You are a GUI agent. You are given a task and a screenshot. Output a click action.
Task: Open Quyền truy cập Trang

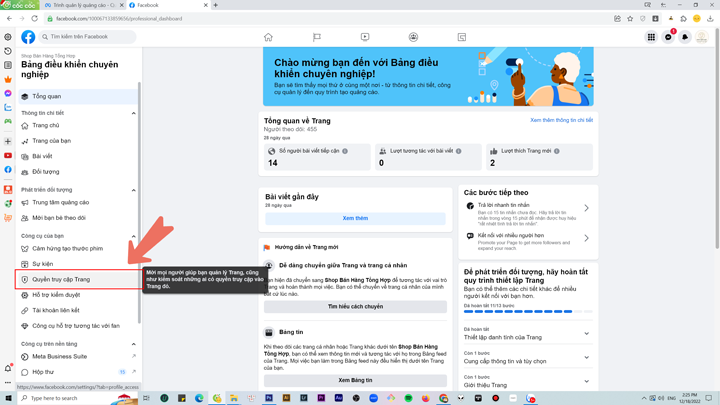pos(78,280)
